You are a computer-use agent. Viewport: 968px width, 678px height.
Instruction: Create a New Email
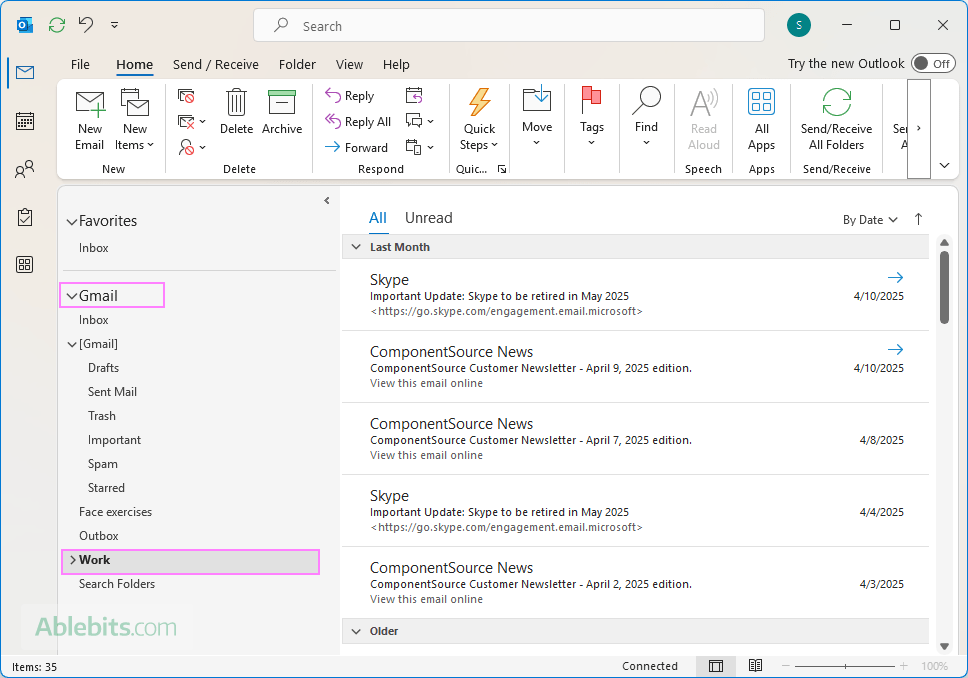90,120
